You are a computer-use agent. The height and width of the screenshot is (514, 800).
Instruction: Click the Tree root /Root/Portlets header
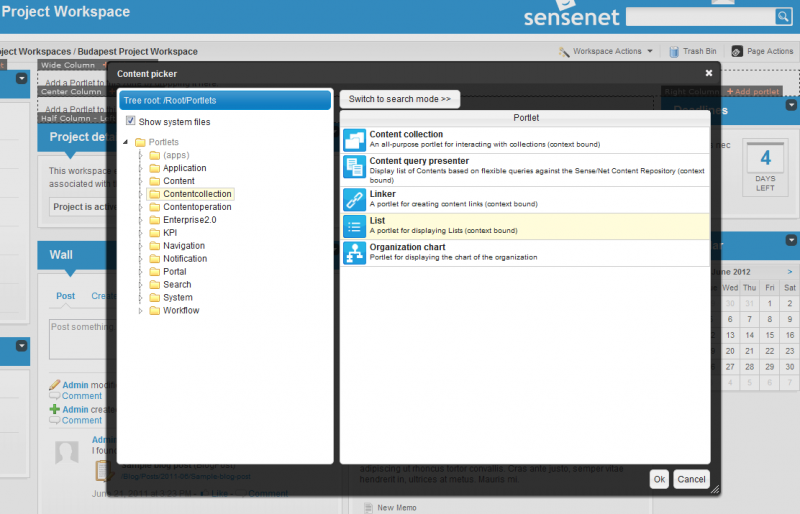[225, 101]
